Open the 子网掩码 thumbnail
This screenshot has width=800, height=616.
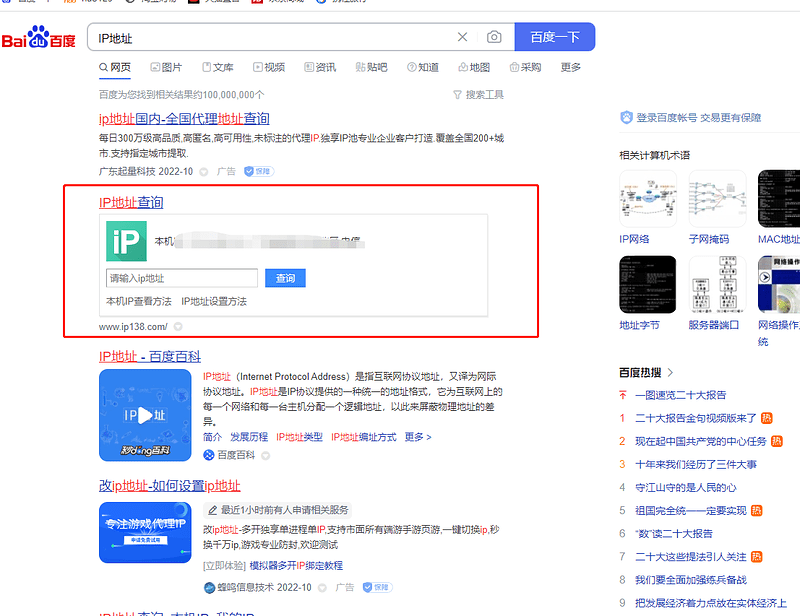coord(717,199)
